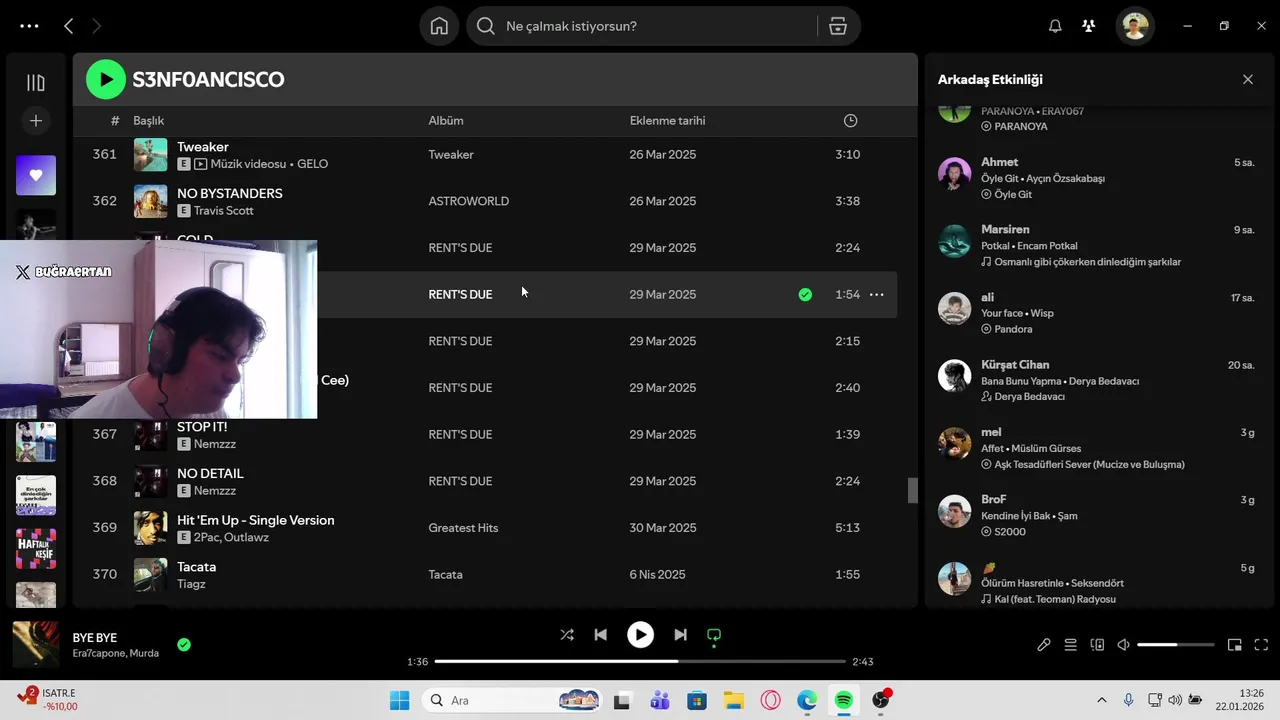The height and width of the screenshot is (720, 1280).
Task: Toggle repeat mode in the player bar
Action: 714,635
